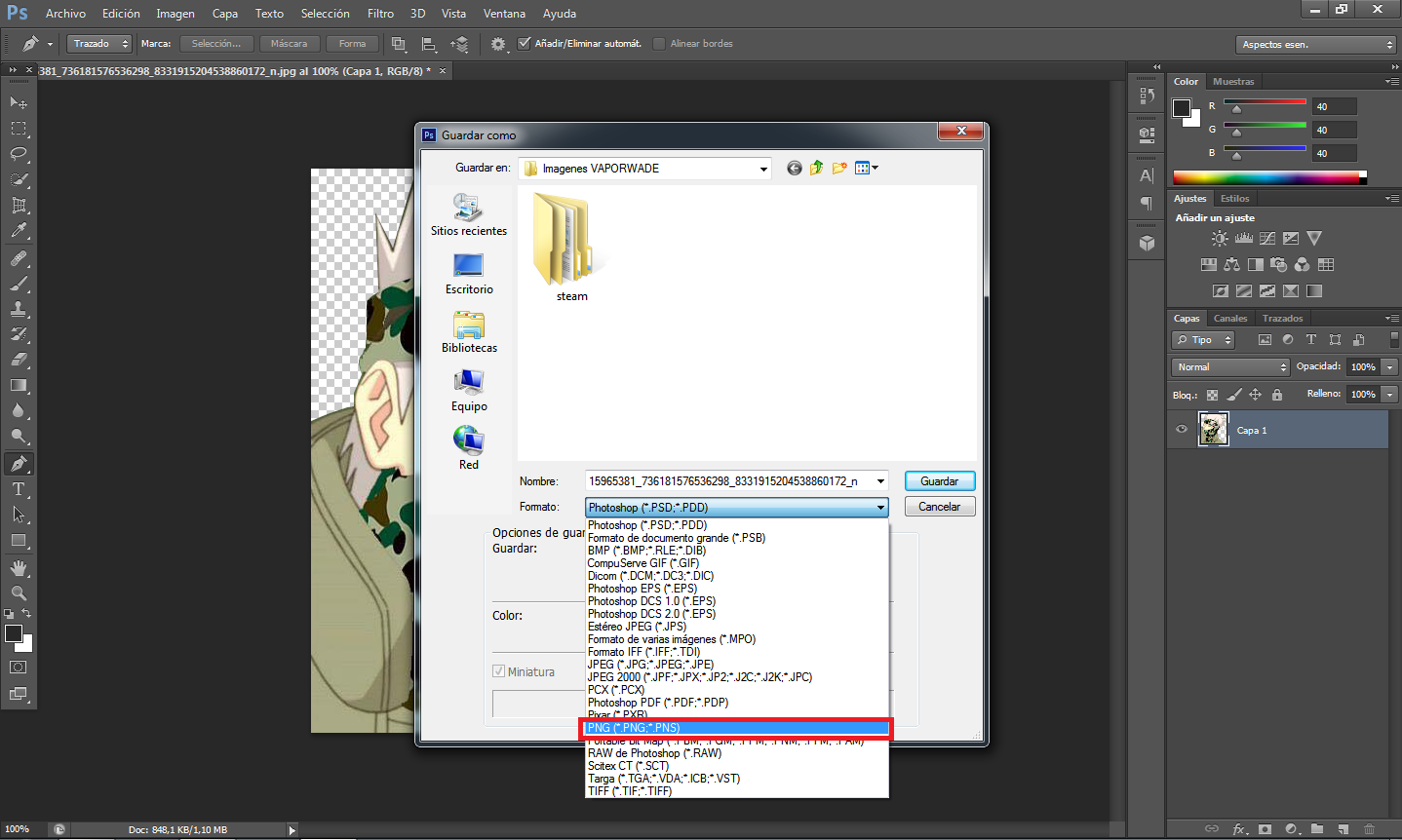Viewport: 1402px width, 840px height.
Task: Select the Brush tool
Action: click(x=19, y=285)
